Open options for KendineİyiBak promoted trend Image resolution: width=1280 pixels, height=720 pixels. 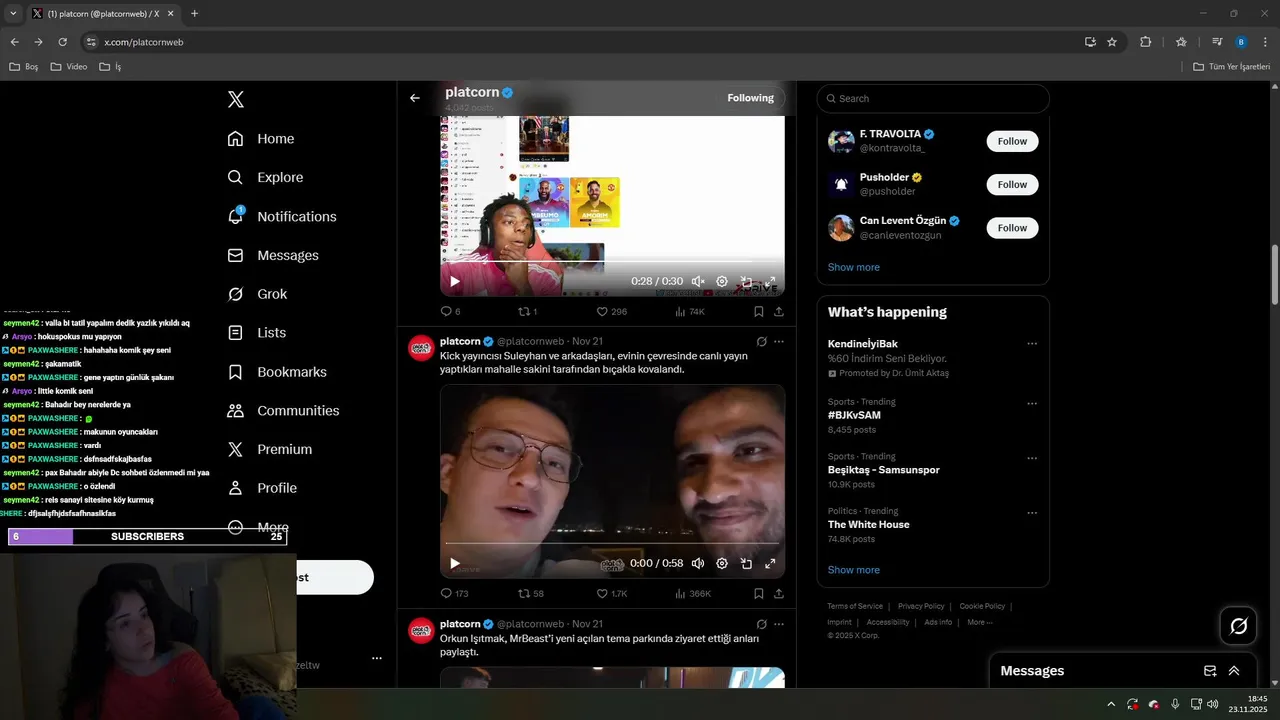tap(1032, 344)
